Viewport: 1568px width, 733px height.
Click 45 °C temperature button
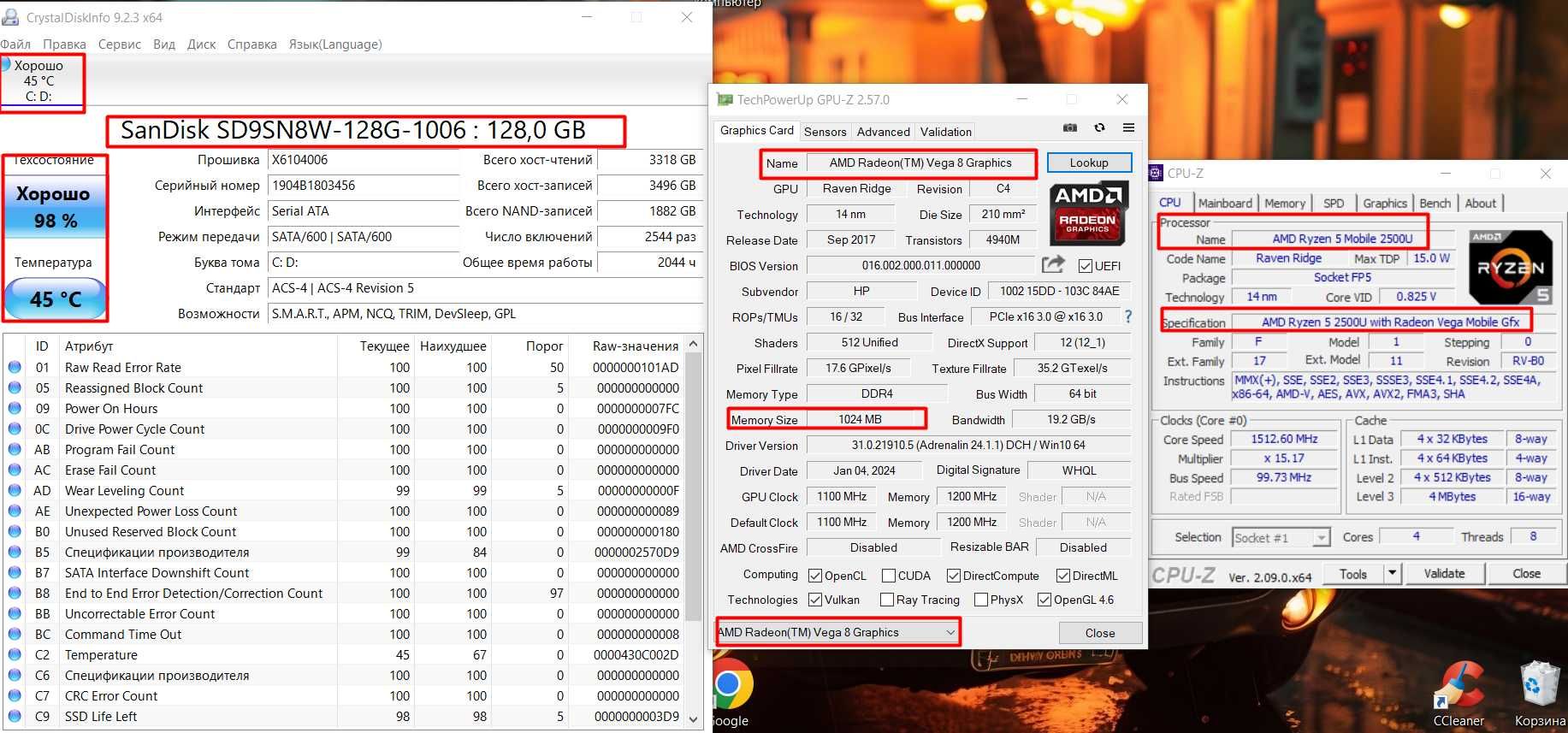(56, 299)
